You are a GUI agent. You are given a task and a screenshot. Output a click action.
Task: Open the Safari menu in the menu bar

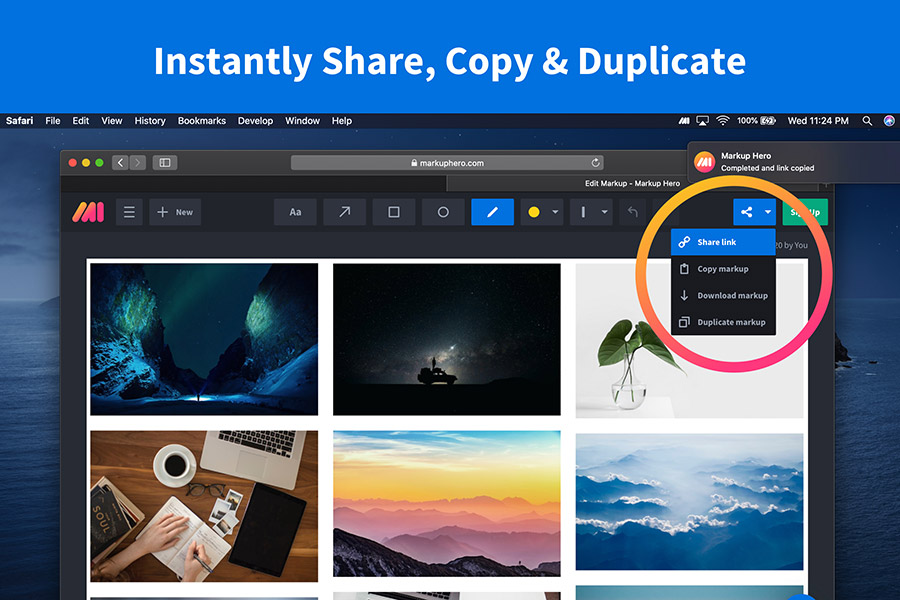(20, 121)
